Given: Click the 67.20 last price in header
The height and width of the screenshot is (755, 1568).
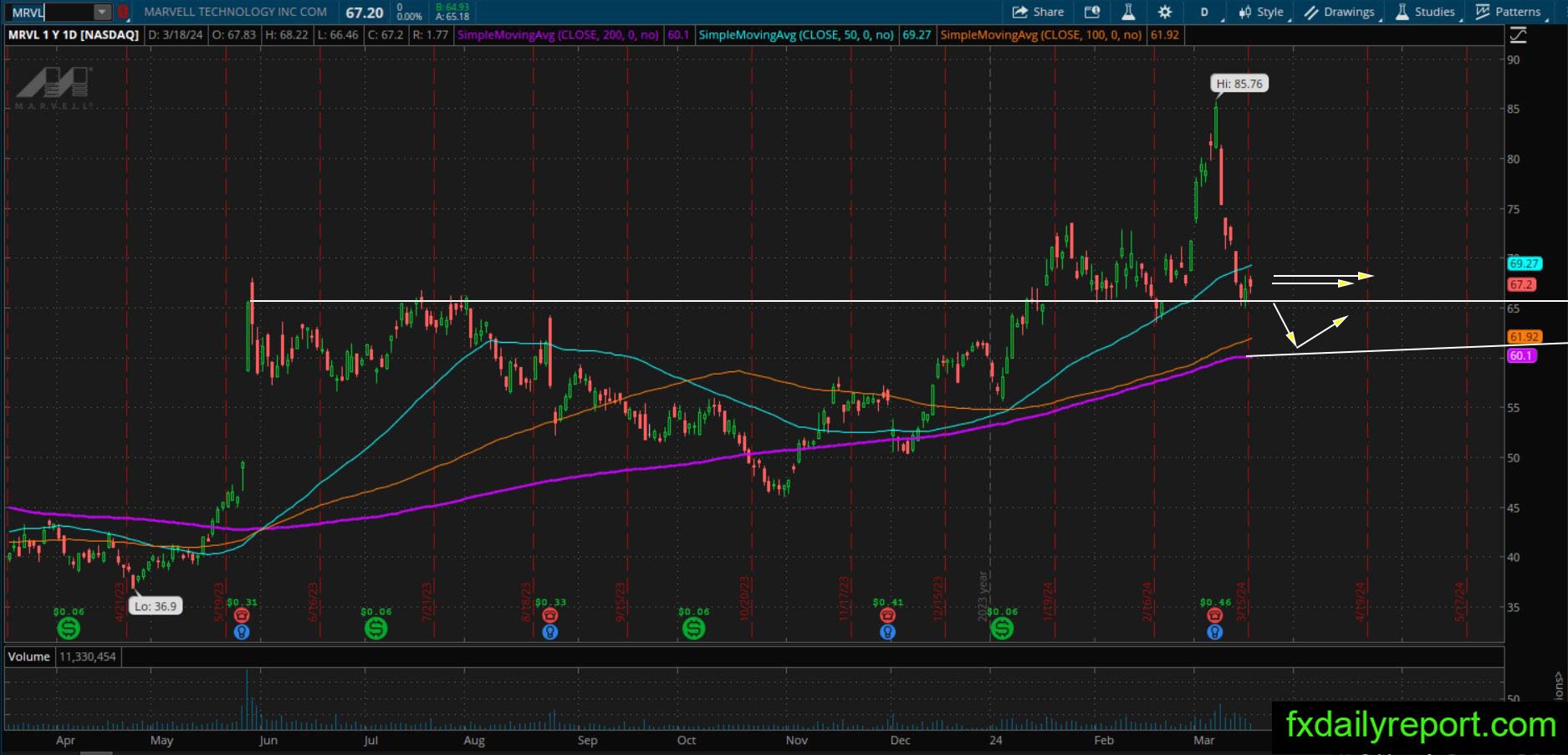Looking at the screenshot, I should pos(364,13).
